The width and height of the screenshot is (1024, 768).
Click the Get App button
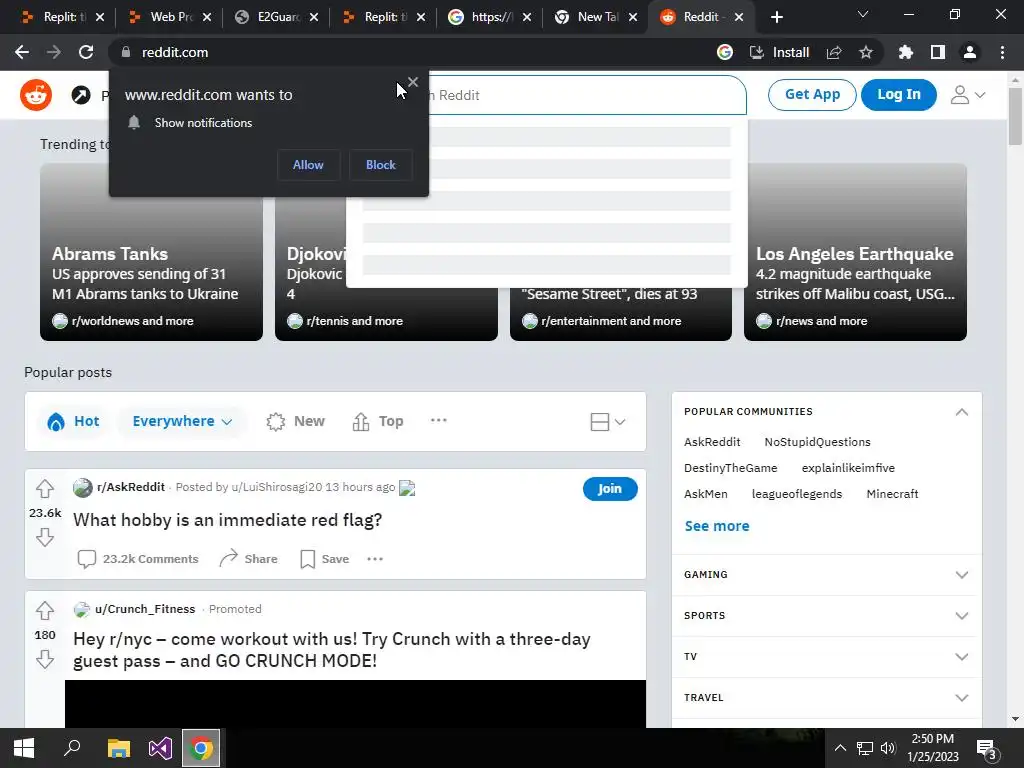812,95
